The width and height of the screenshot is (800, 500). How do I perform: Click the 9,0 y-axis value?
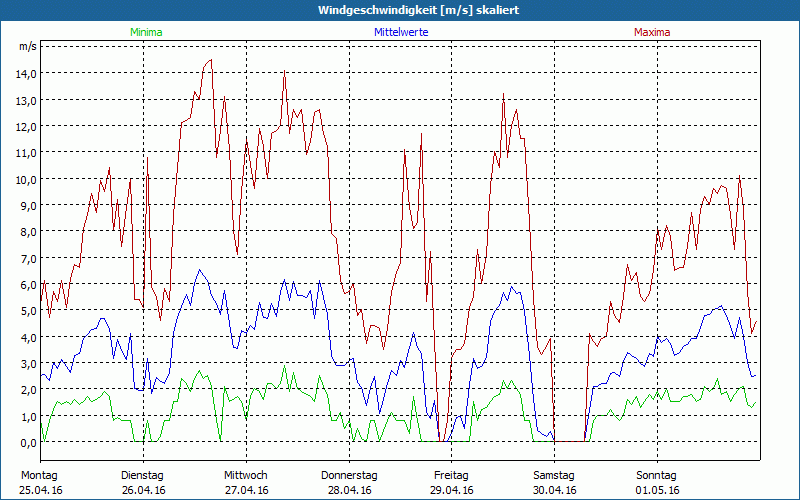click(28, 206)
